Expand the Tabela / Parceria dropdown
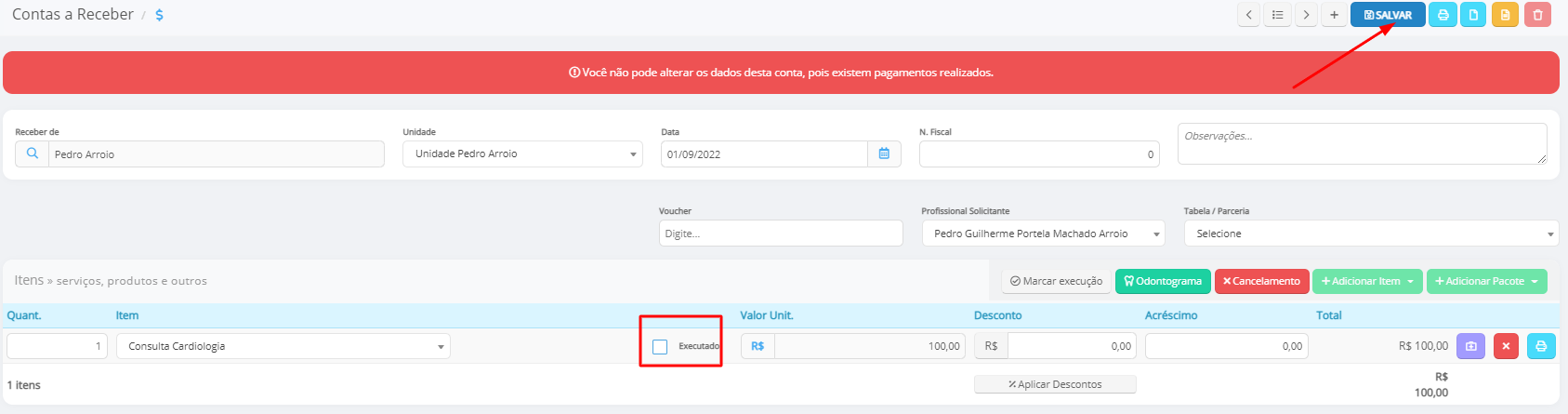This screenshot has height=414, width=1568. (1371, 234)
